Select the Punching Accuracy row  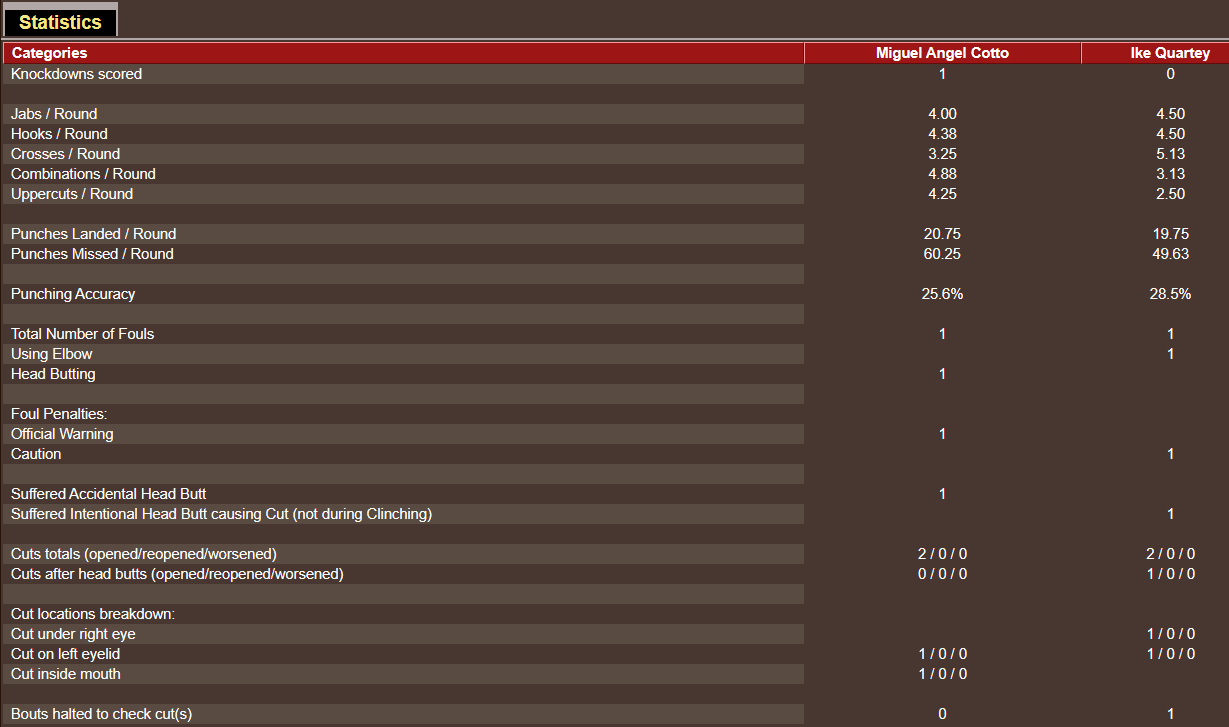pos(71,293)
